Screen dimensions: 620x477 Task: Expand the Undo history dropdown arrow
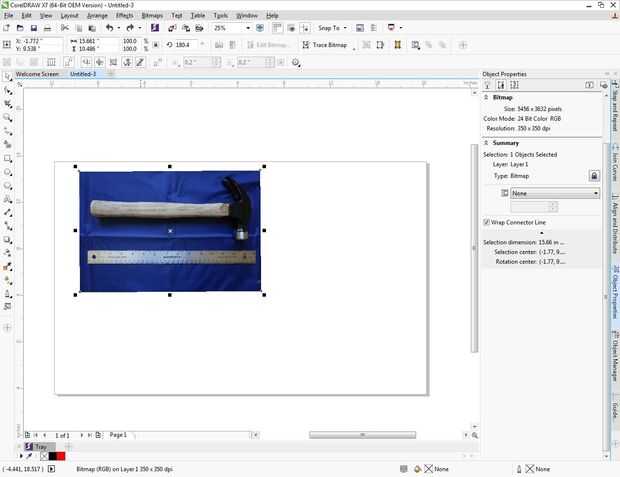(x=119, y=28)
